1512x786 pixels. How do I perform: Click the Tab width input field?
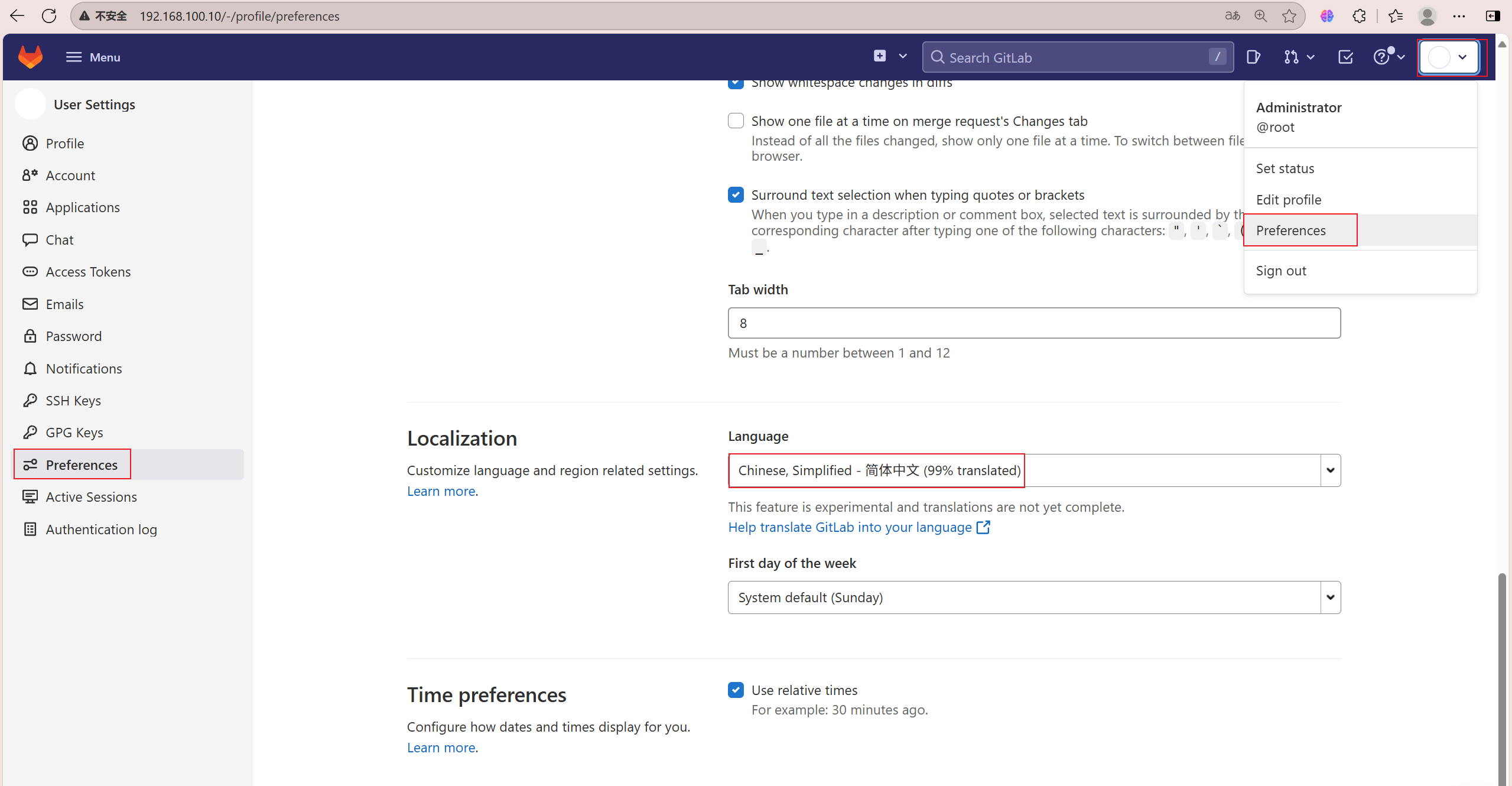(x=1034, y=323)
